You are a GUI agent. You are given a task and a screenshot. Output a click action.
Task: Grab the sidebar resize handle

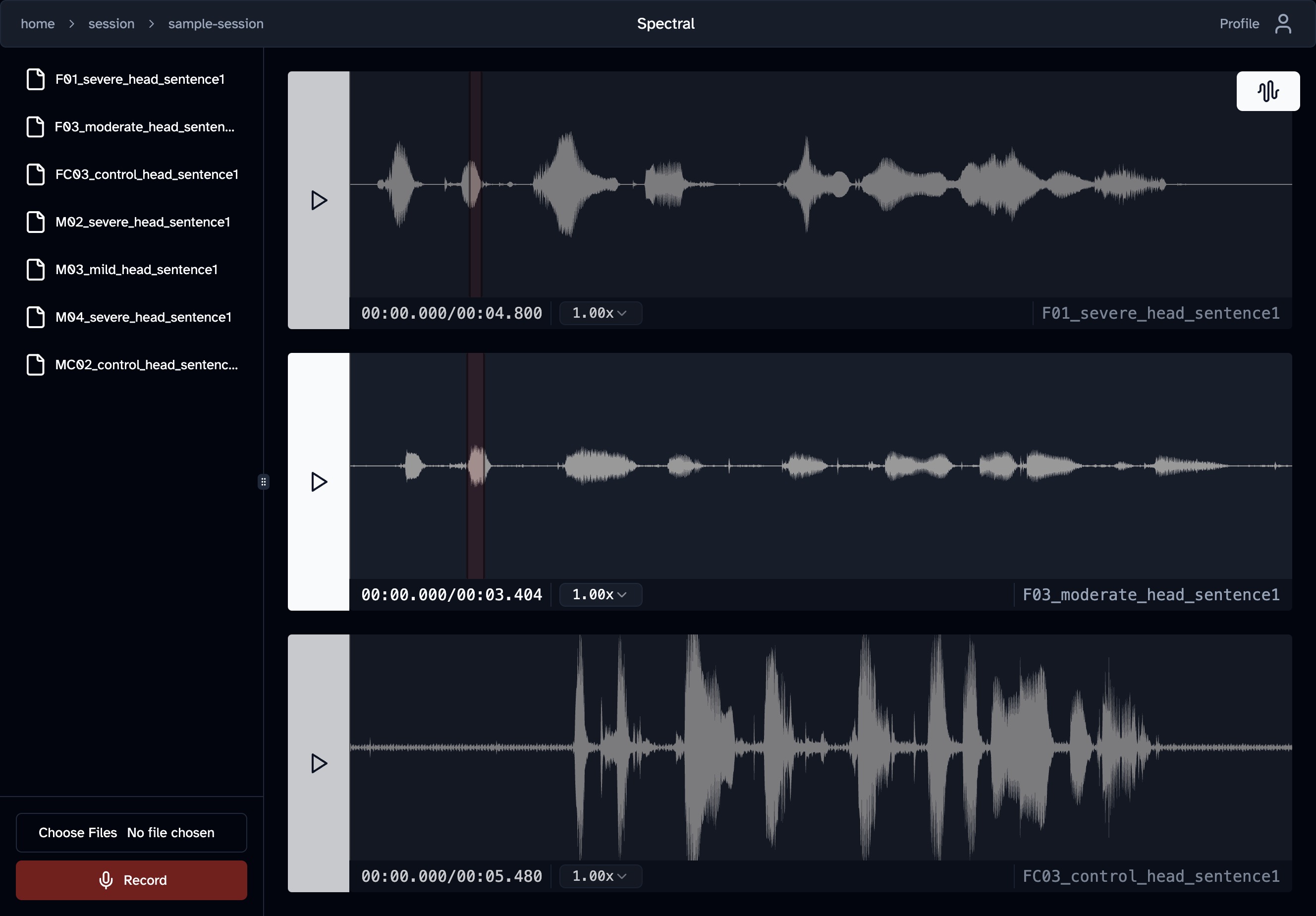(263, 481)
